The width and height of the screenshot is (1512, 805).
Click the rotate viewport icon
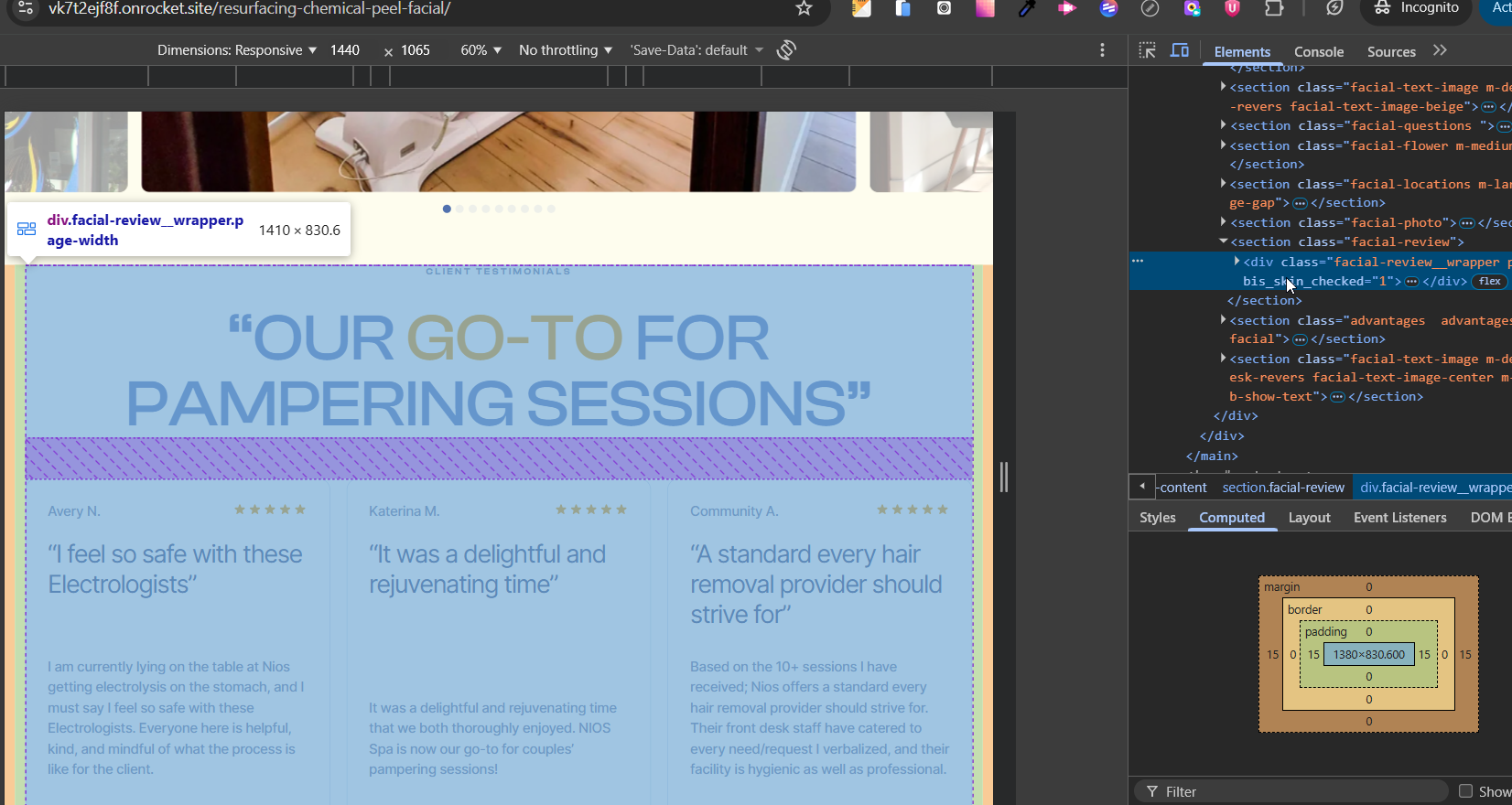(786, 50)
